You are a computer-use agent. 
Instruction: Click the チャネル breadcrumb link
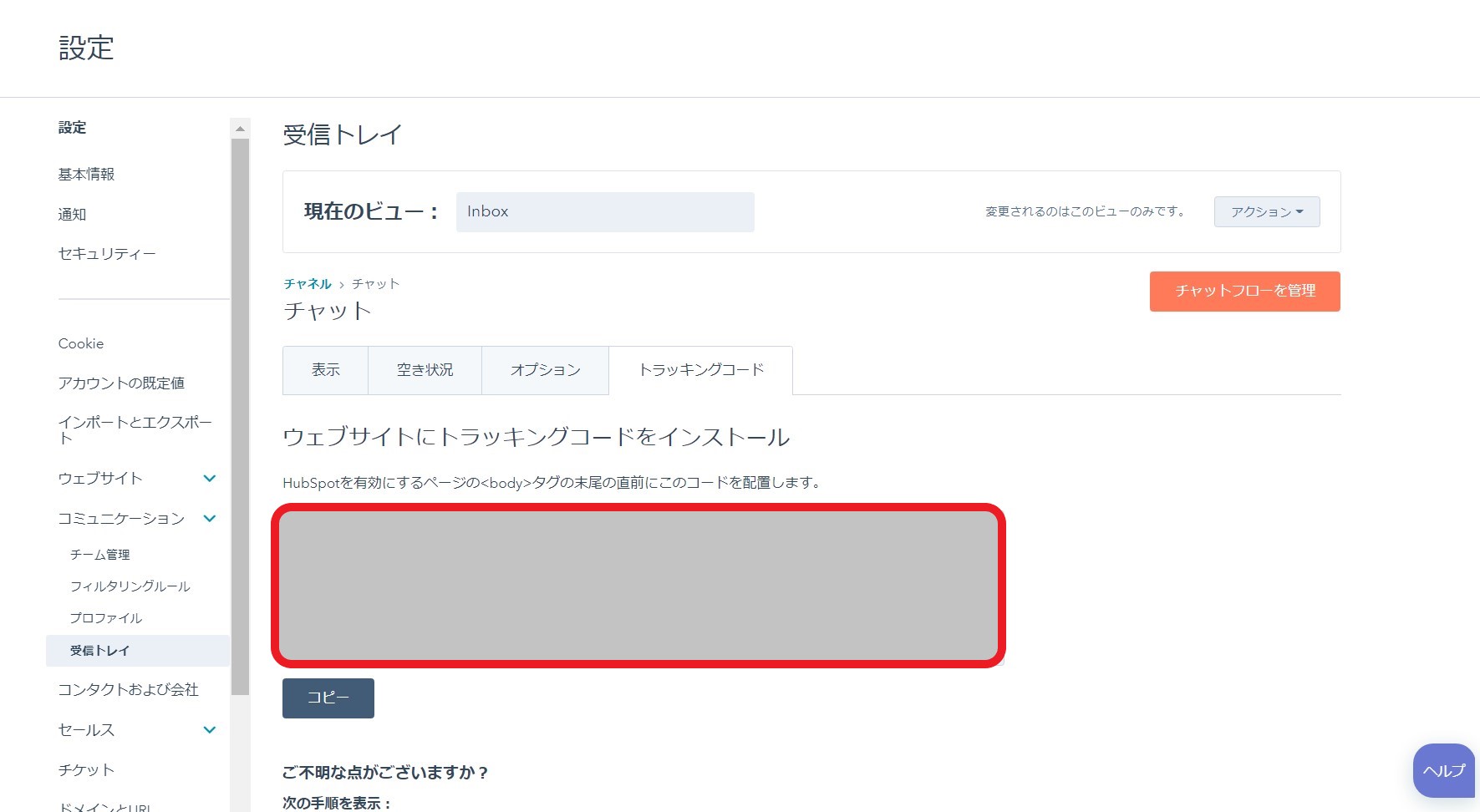coord(308,284)
